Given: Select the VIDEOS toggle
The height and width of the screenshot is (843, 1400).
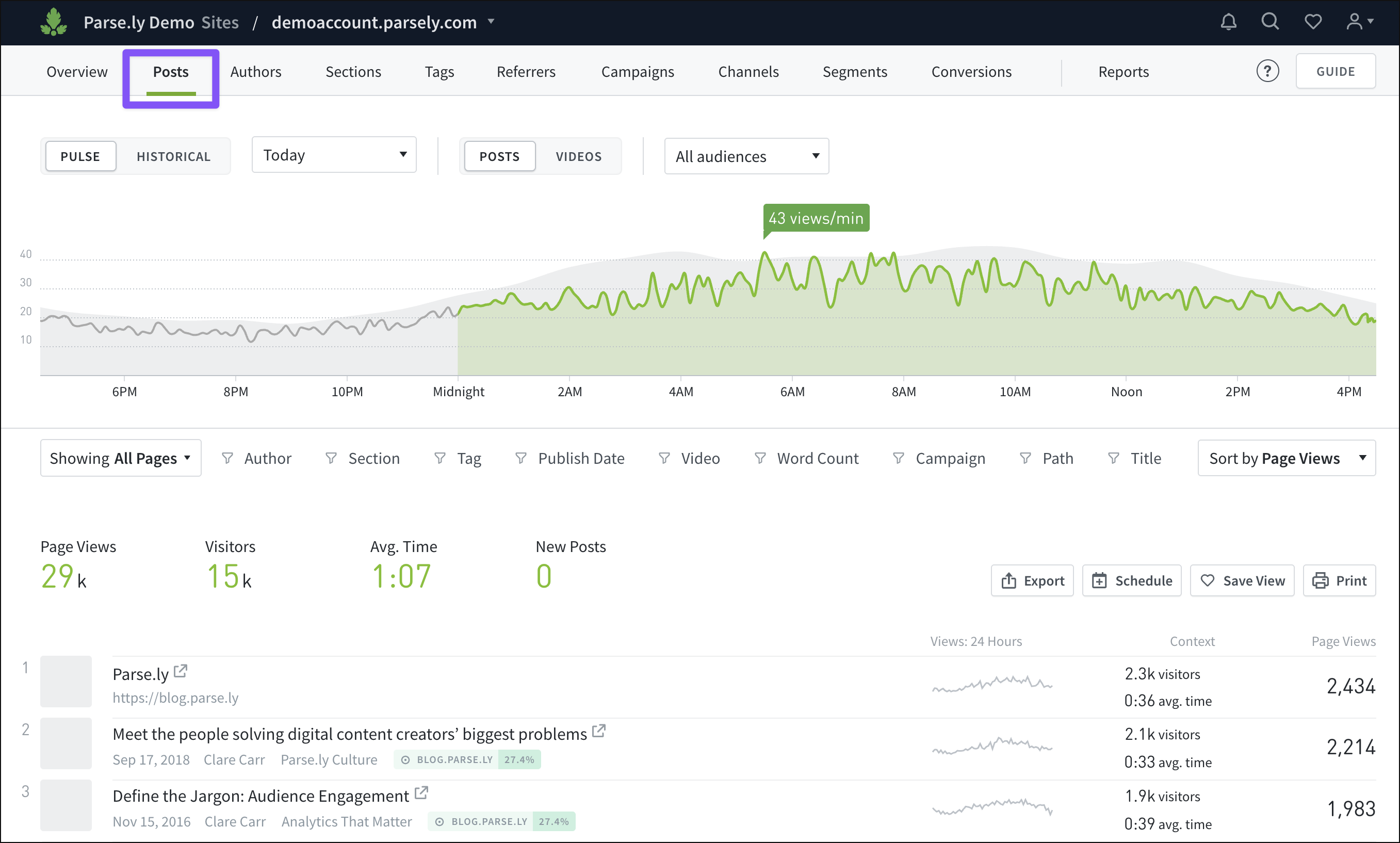Looking at the screenshot, I should pyautogui.click(x=579, y=156).
